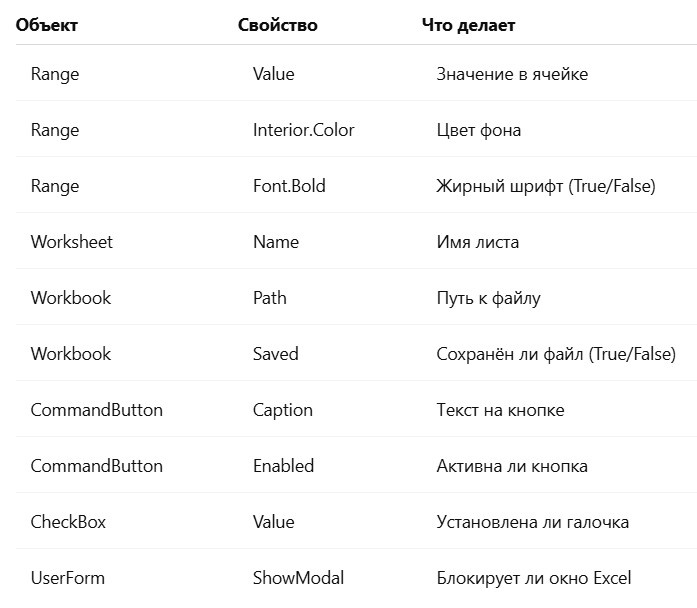Click the Имя листа description
The image size is (697, 608).
[x=478, y=242]
